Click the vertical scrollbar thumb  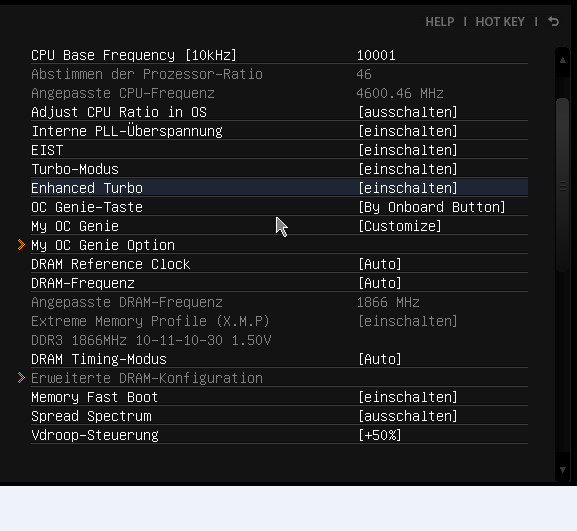pos(563,185)
